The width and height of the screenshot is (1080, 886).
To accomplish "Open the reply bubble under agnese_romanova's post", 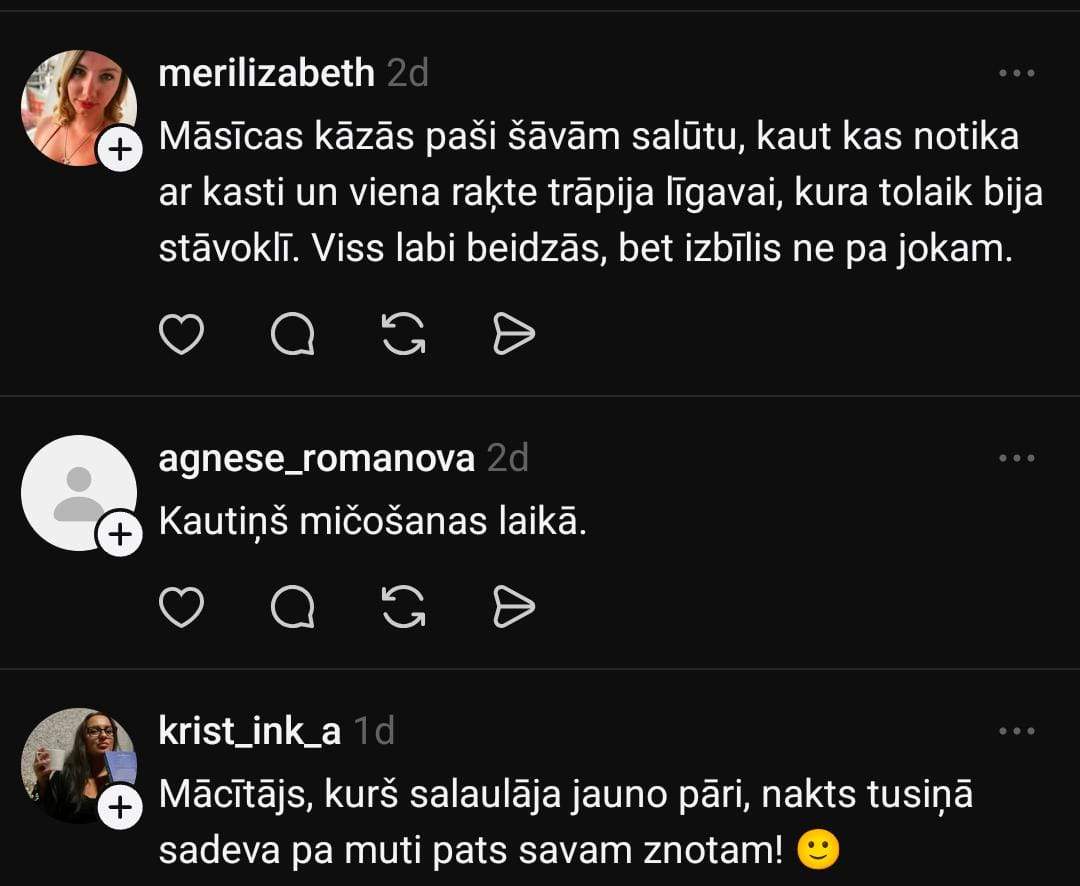I will (x=293, y=606).
